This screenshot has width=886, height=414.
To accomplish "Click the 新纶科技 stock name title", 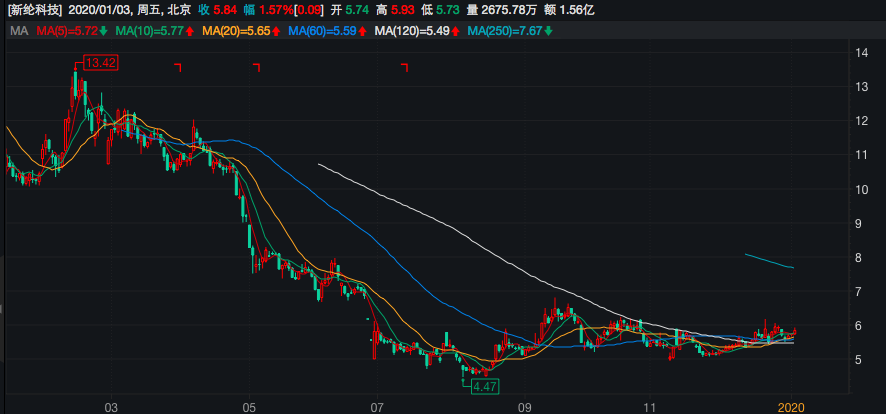I will (35, 9).
